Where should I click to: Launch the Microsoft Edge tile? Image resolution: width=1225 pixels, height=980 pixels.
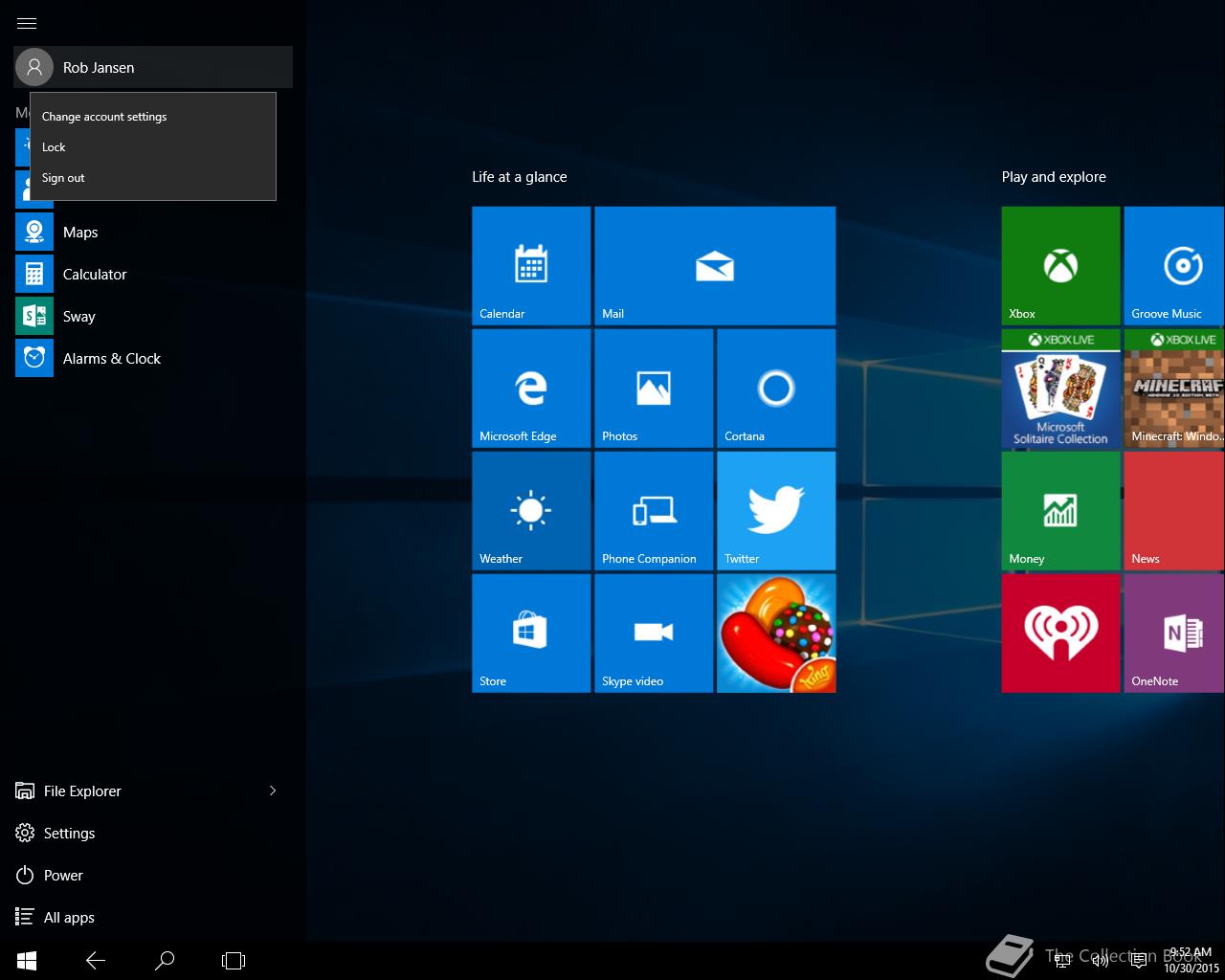coord(531,389)
